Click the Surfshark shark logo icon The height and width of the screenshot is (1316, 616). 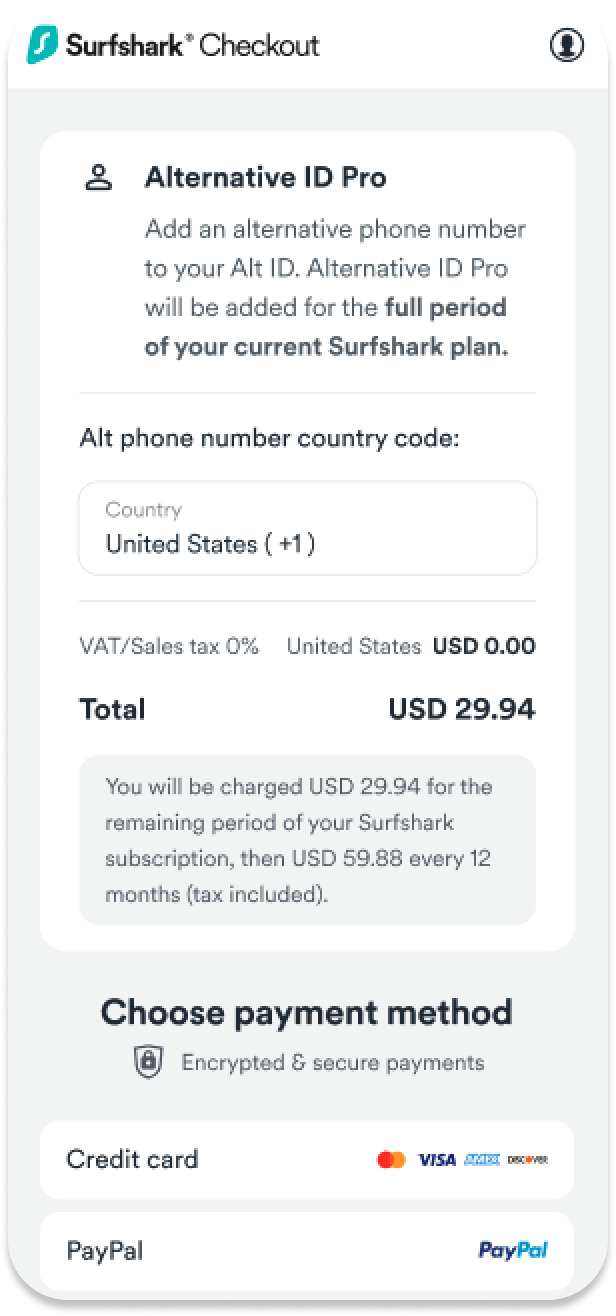43,45
